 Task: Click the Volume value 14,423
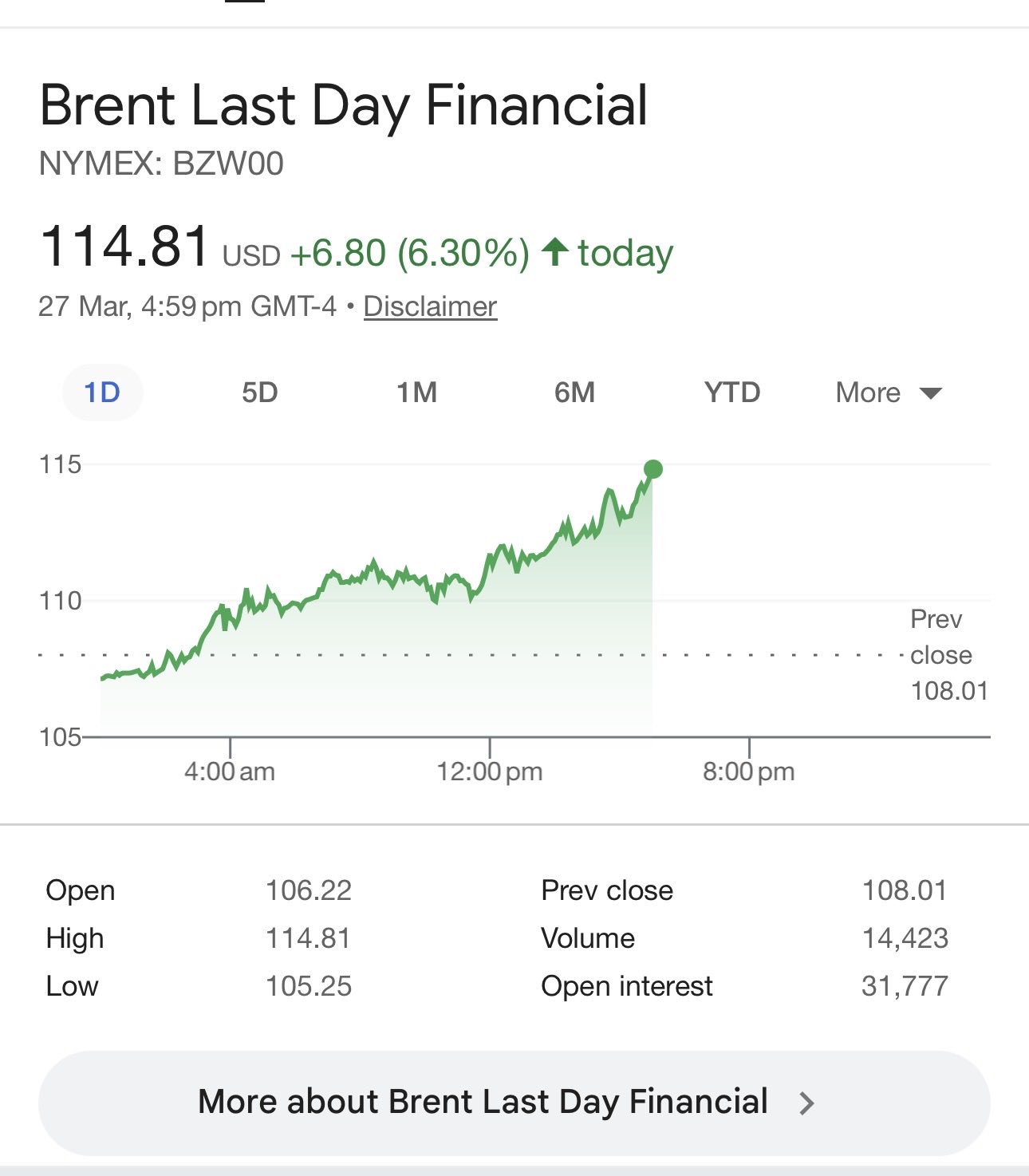[905, 938]
